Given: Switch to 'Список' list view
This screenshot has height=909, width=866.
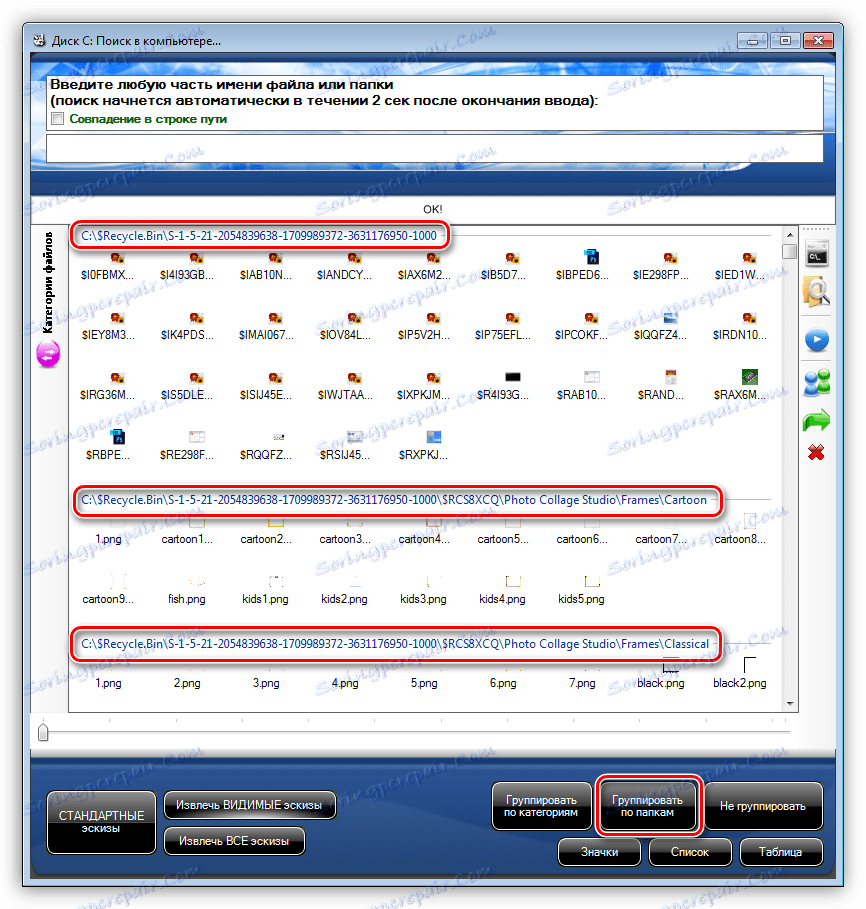Looking at the screenshot, I should [x=690, y=852].
